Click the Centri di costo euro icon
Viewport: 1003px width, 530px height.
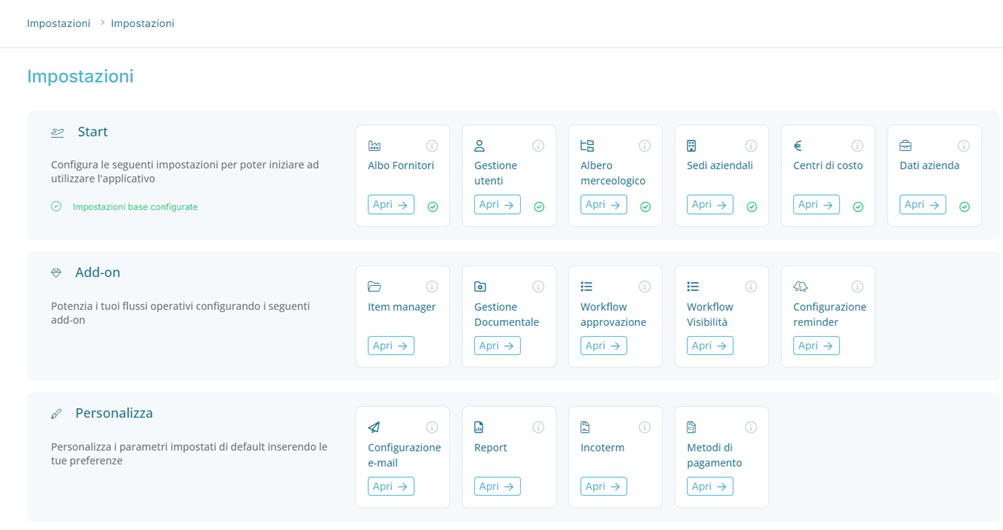[x=798, y=146]
